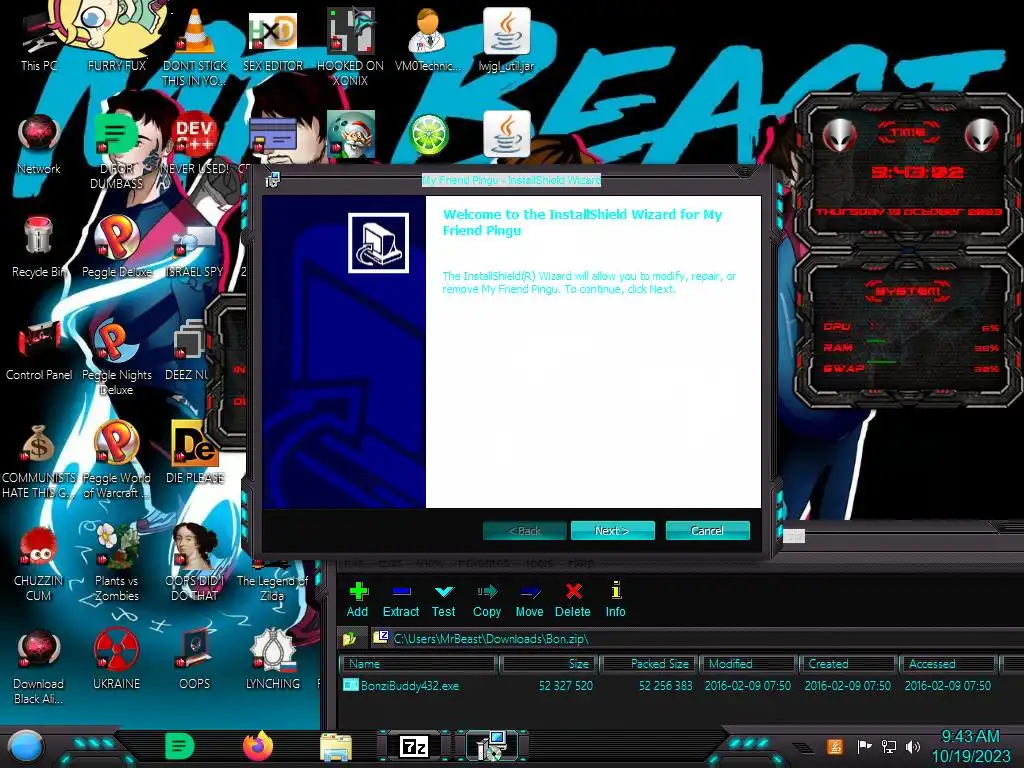Click the network tray icon
This screenshot has width=1024, height=768.
(x=889, y=746)
